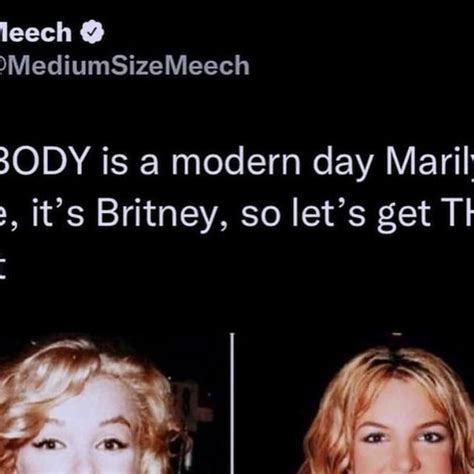Click the phrase "so let's get"
Image resolution: width=474 pixels, height=474 pixels.
pyautogui.click(x=336, y=214)
